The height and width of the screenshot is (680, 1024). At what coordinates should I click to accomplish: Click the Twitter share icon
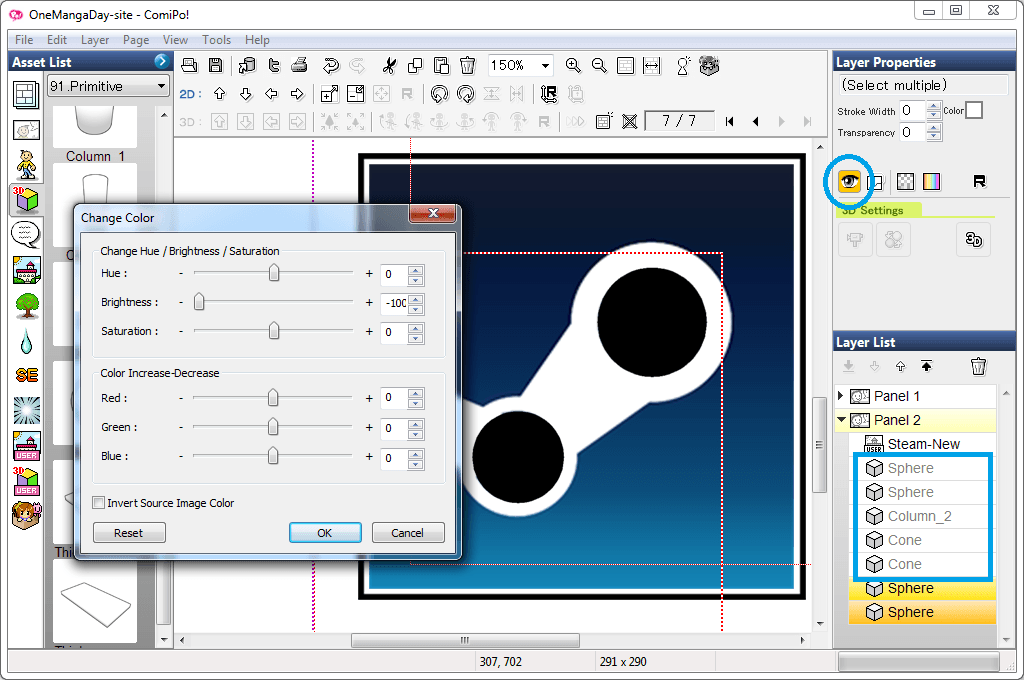(x=274, y=65)
